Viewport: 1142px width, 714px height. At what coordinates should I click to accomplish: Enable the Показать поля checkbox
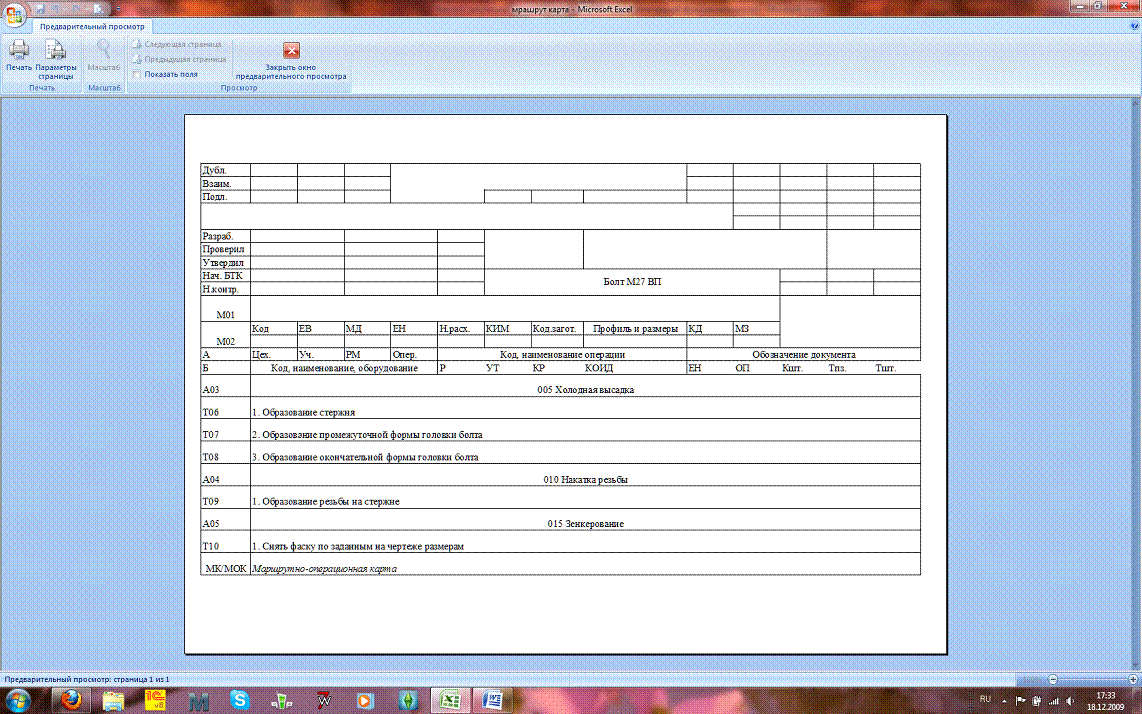[137, 74]
